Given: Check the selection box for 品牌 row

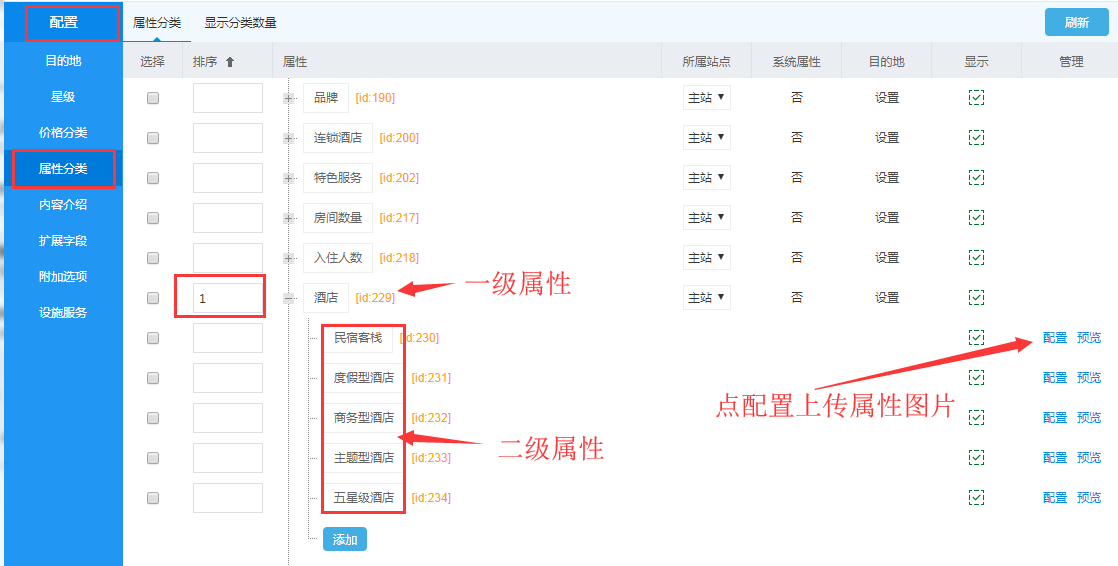Looking at the screenshot, I should click(153, 98).
